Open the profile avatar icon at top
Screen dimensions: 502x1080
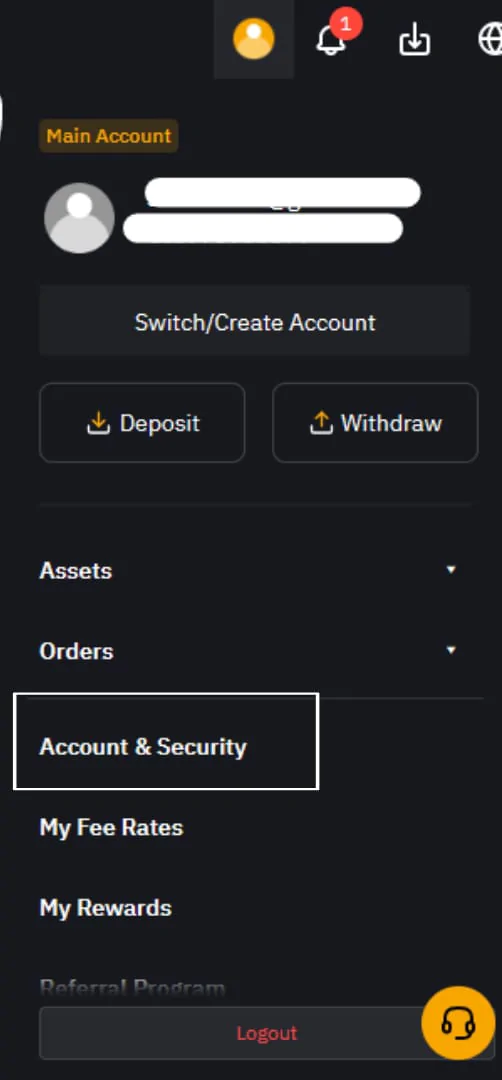(x=253, y=39)
